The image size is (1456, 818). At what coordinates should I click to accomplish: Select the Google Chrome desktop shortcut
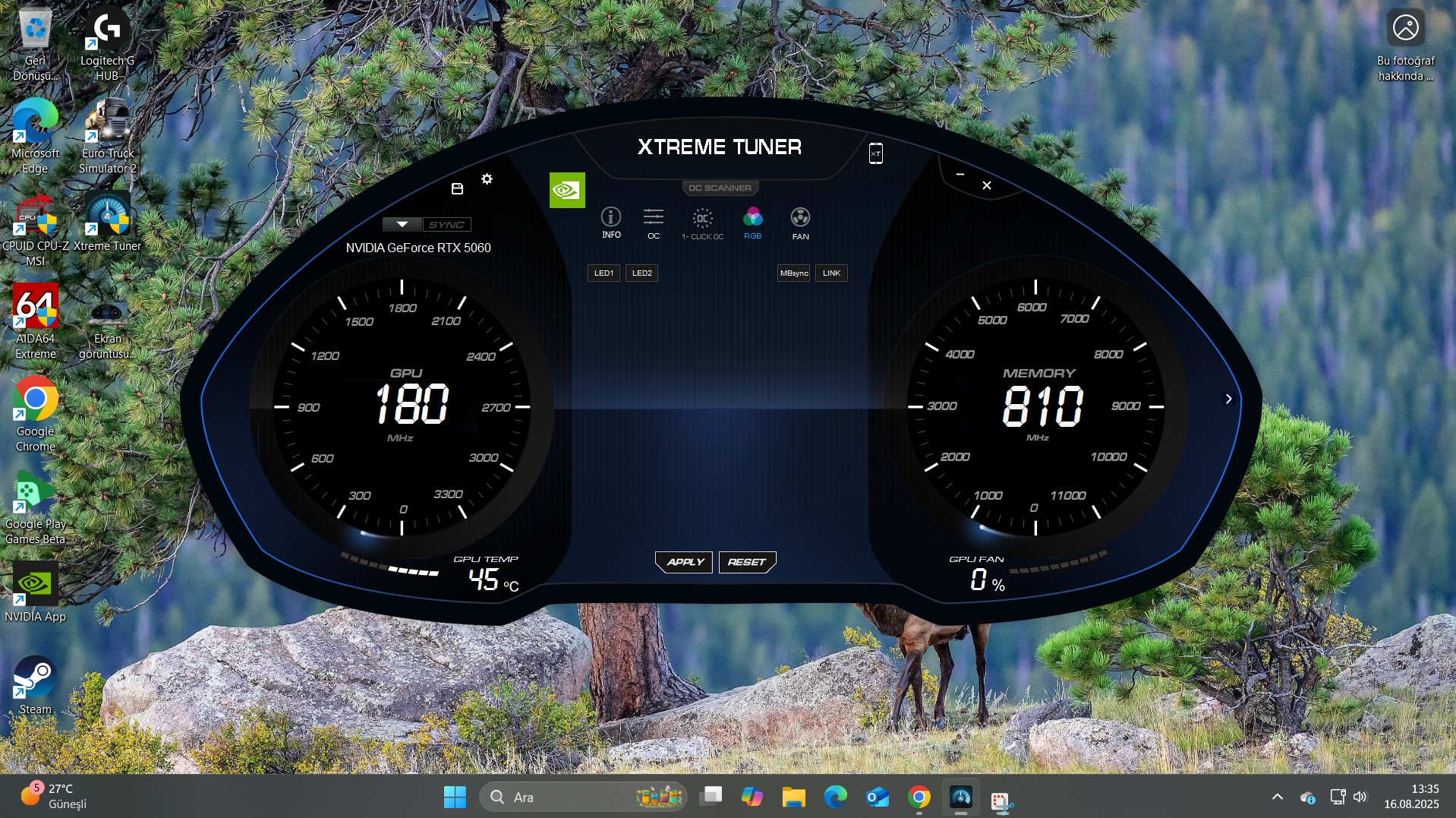pos(35,415)
